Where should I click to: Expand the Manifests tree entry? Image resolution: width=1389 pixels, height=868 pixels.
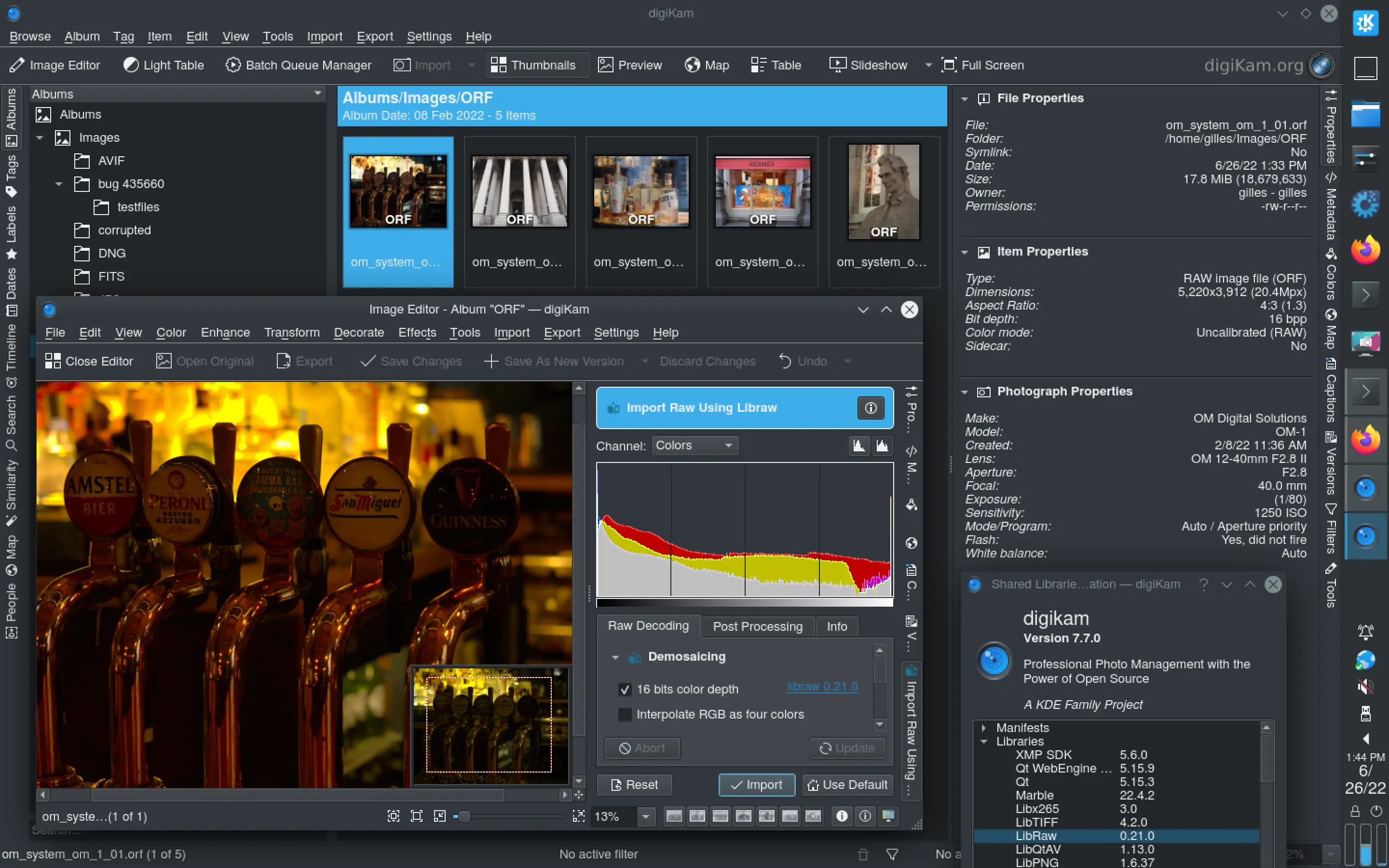(984, 728)
